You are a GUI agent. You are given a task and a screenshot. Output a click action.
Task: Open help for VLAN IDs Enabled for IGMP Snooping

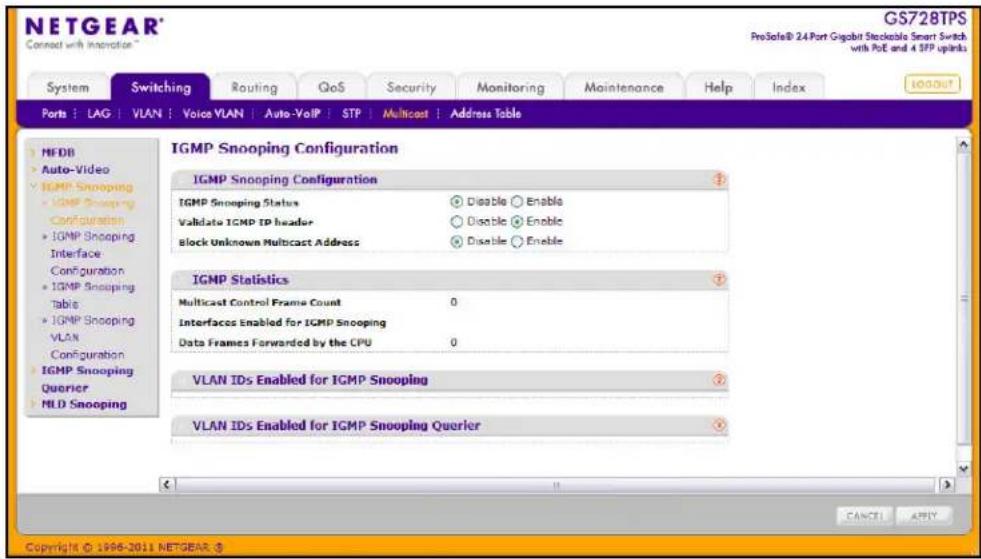tap(719, 380)
